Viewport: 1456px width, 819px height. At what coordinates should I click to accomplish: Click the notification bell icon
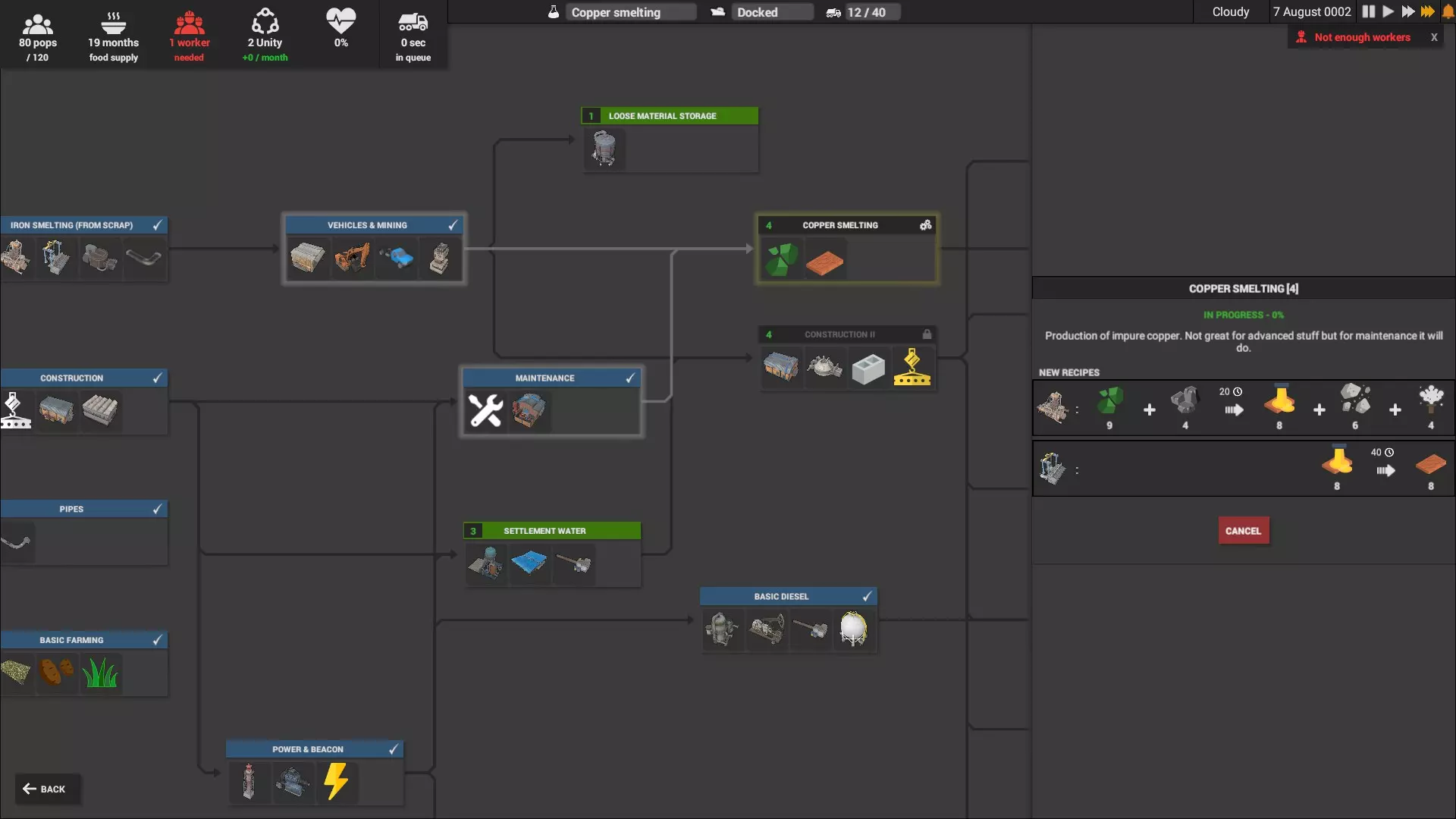point(1448,11)
